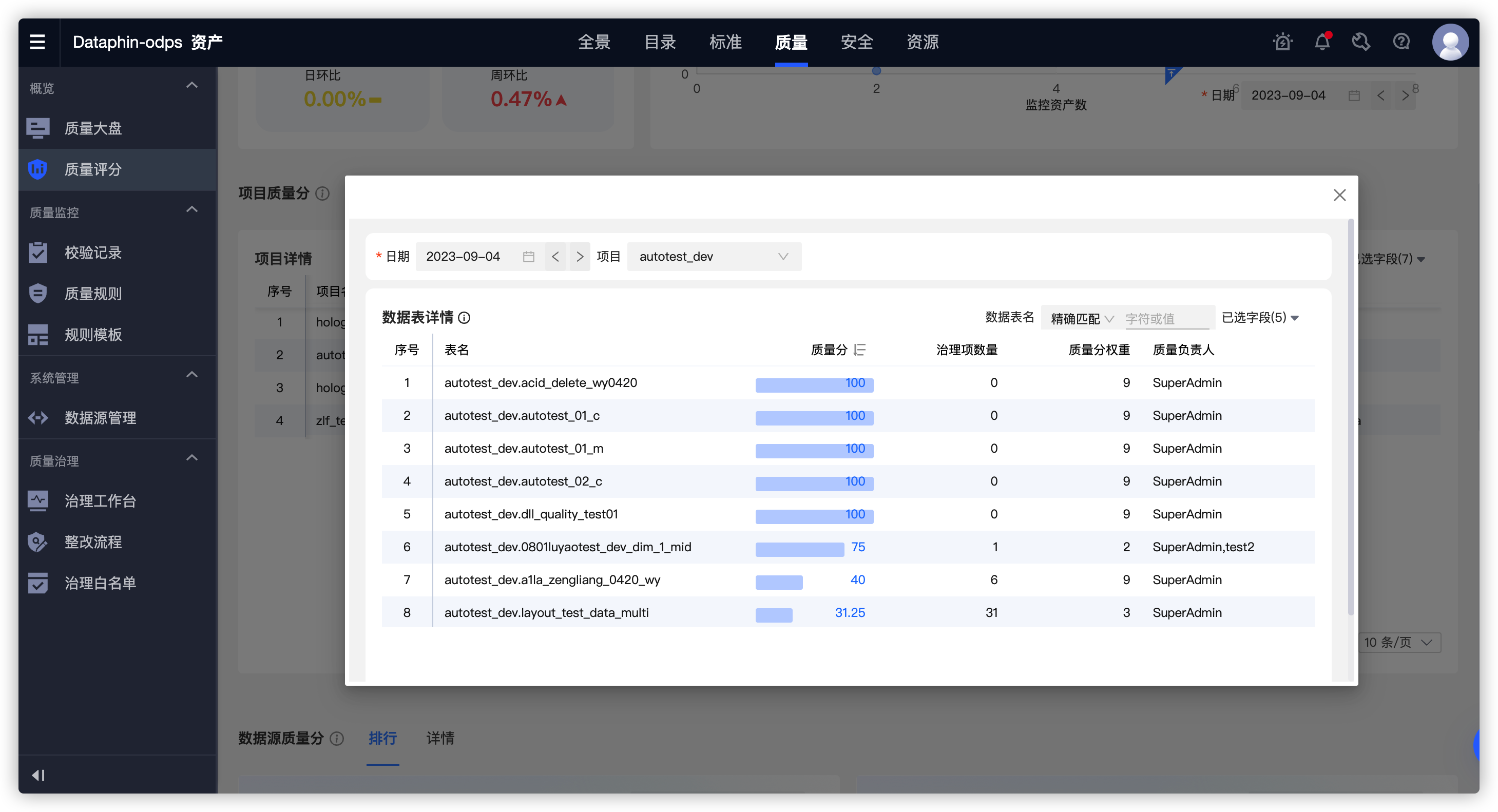Open score 31.25 for layout_test_data_multi
The width and height of the screenshot is (1498, 812).
pos(850,612)
